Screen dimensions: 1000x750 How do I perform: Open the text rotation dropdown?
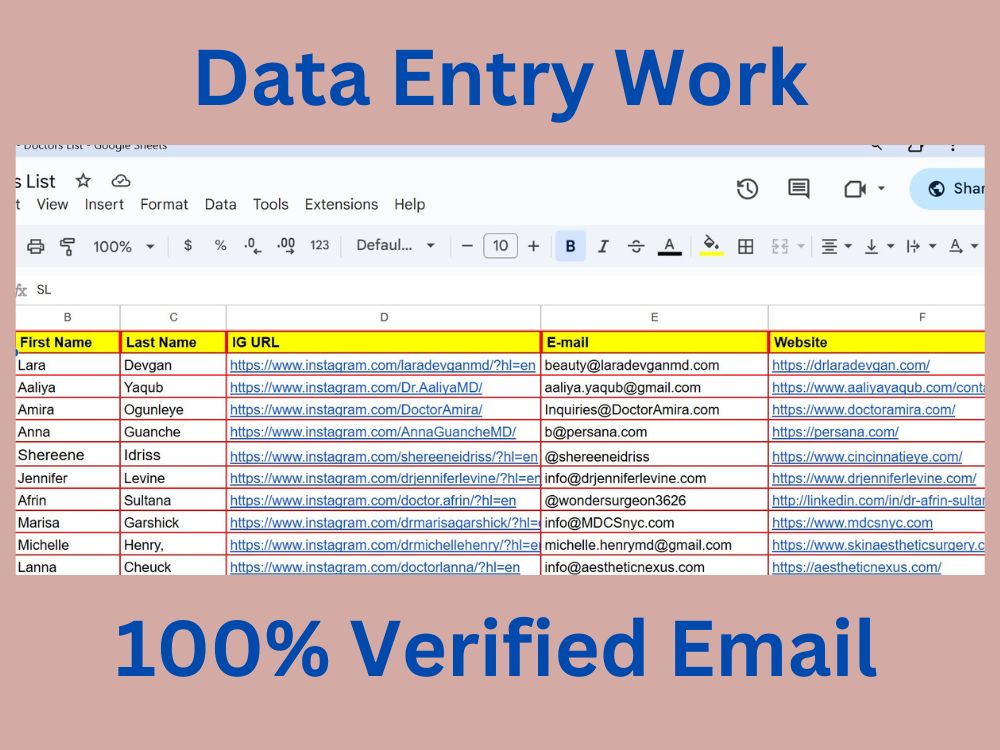click(x=963, y=246)
